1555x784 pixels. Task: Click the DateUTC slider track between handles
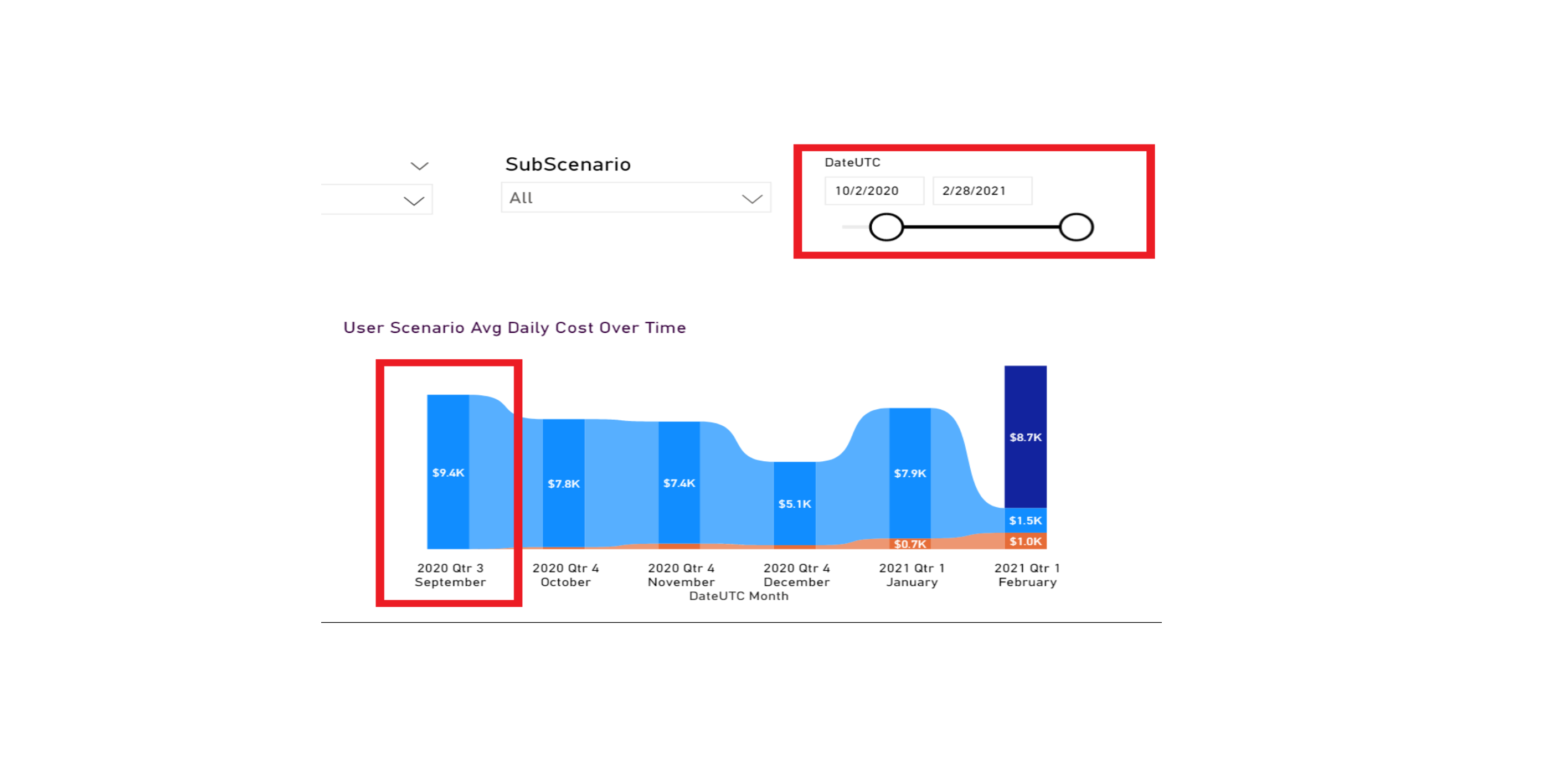[x=981, y=227]
